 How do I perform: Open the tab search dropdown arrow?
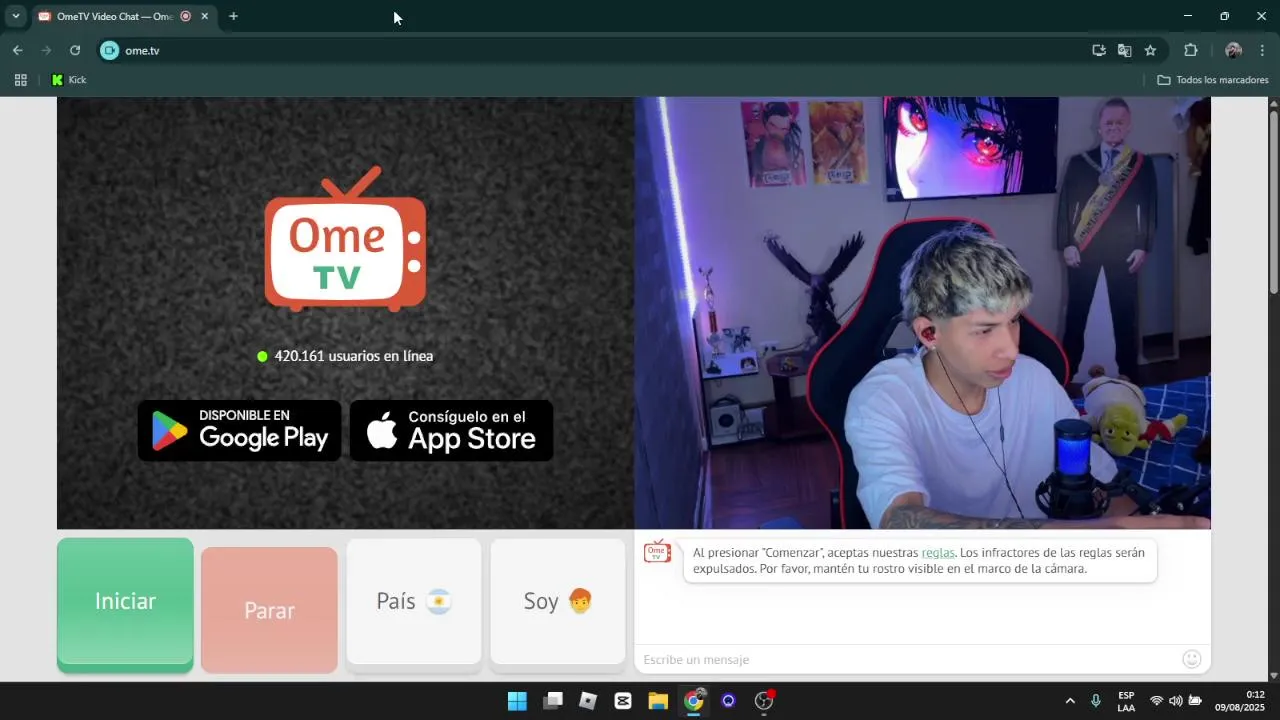(15, 16)
